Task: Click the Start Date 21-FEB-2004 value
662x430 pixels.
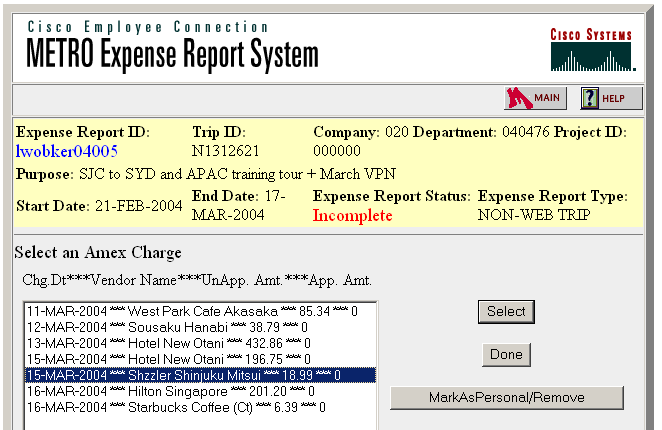Action: [138, 206]
